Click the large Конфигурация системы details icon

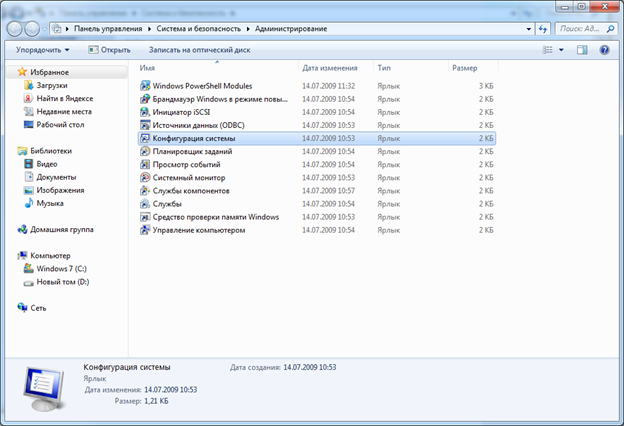coord(44,389)
